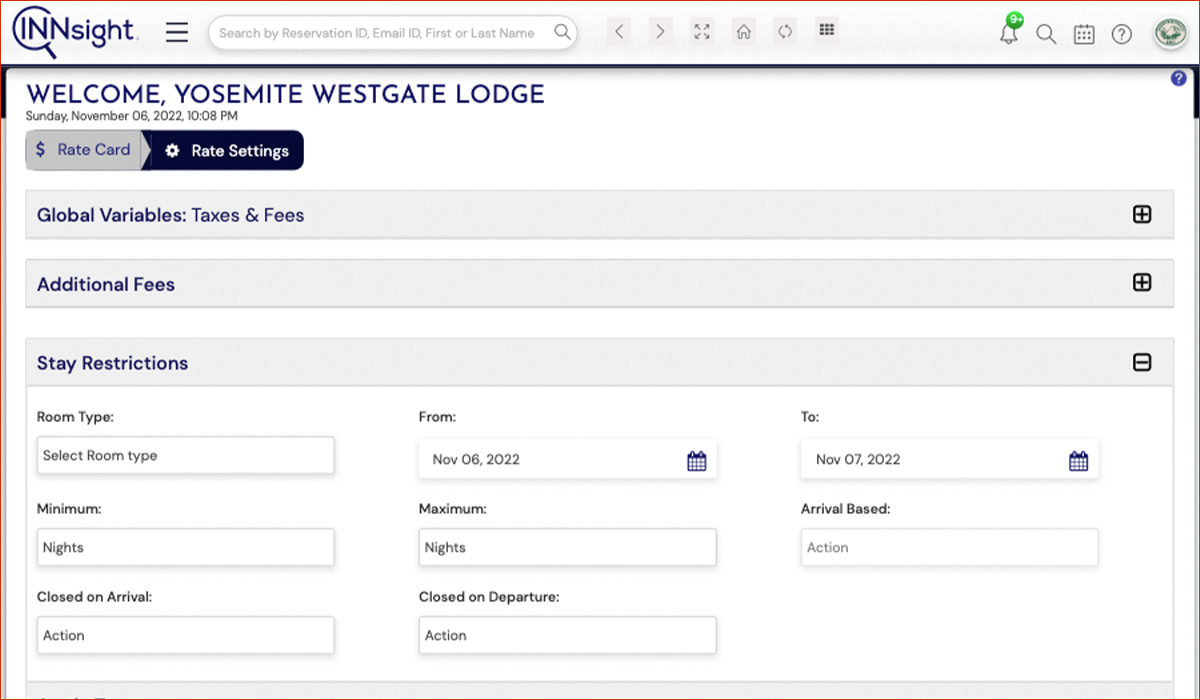Click the Welcome, Yosemite Westgate Lodge heading

click(285, 94)
